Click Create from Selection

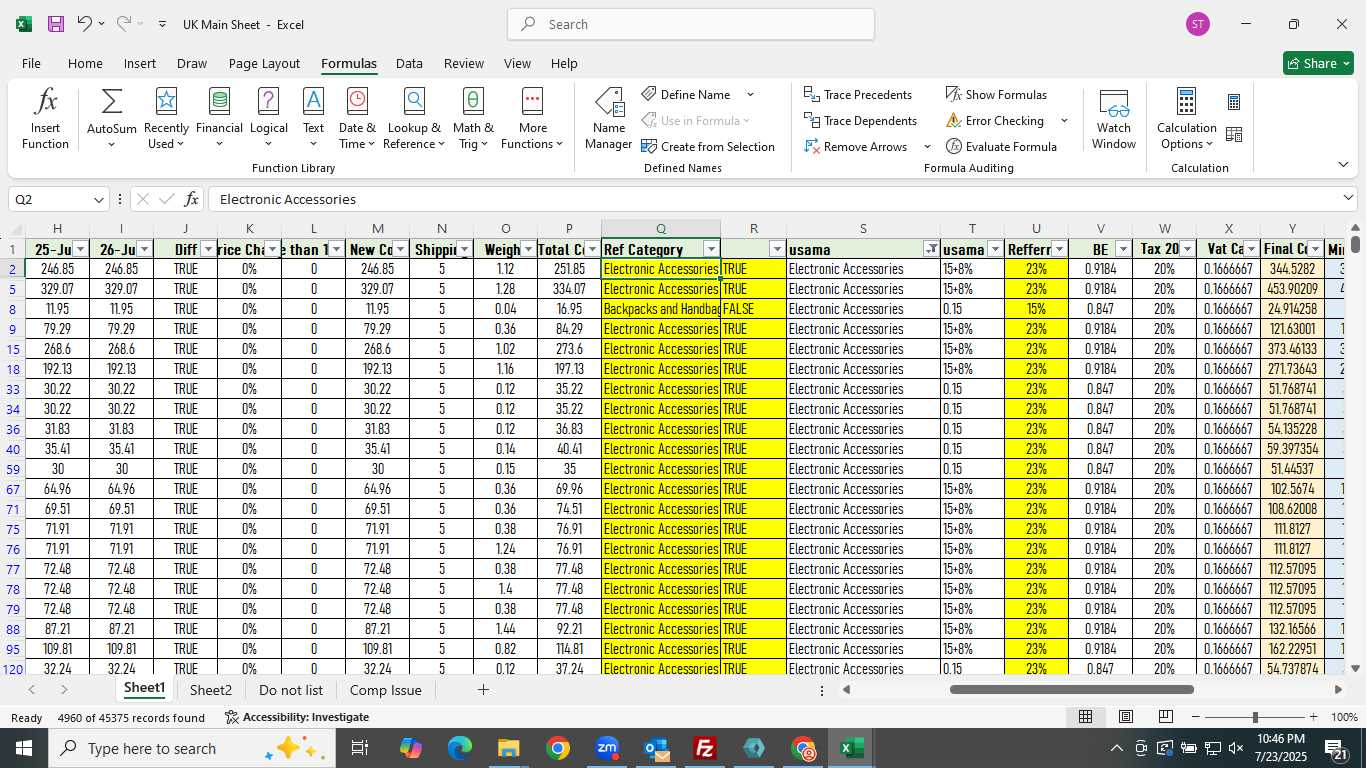click(708, 147)
